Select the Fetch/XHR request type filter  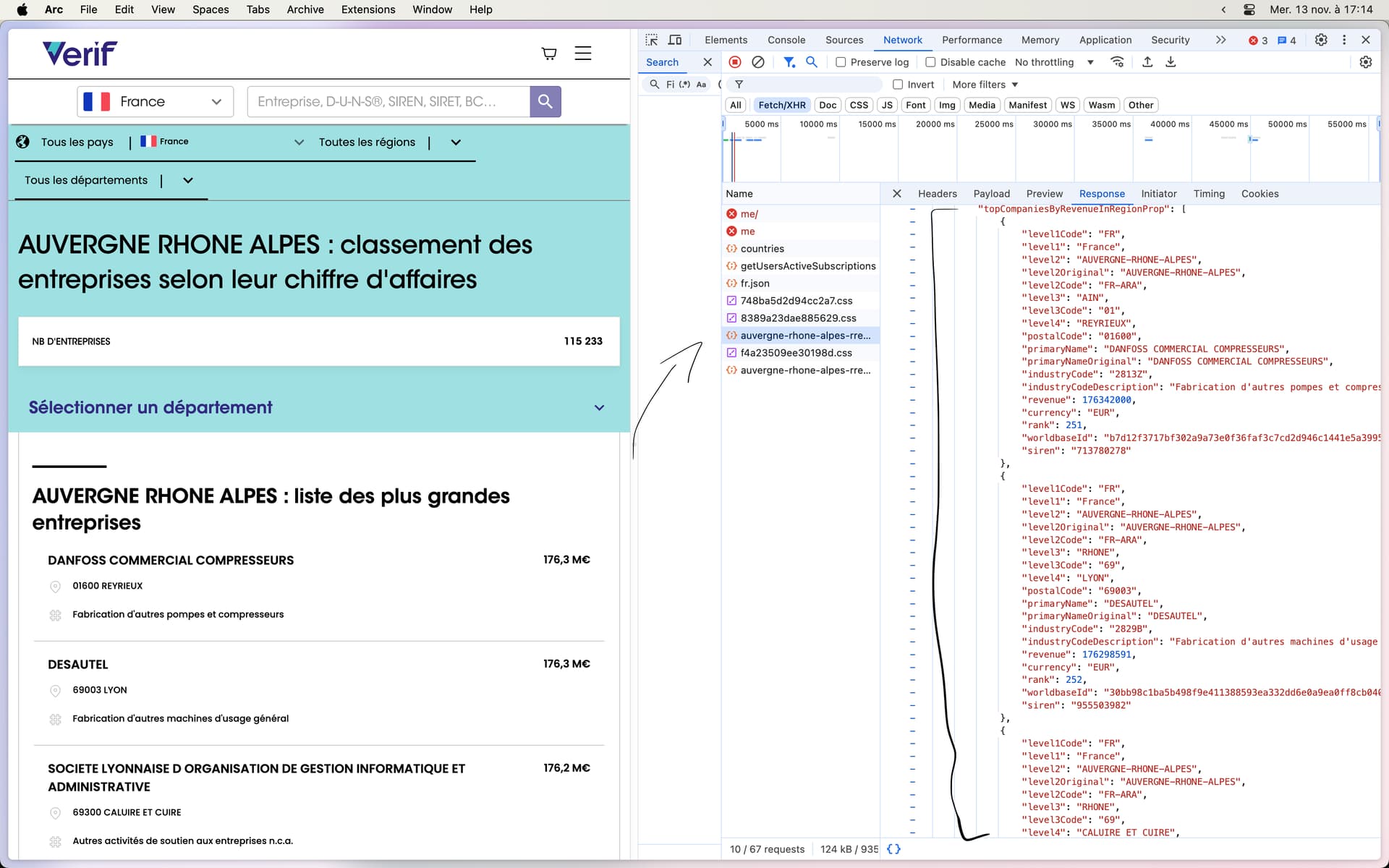[782, 105]
